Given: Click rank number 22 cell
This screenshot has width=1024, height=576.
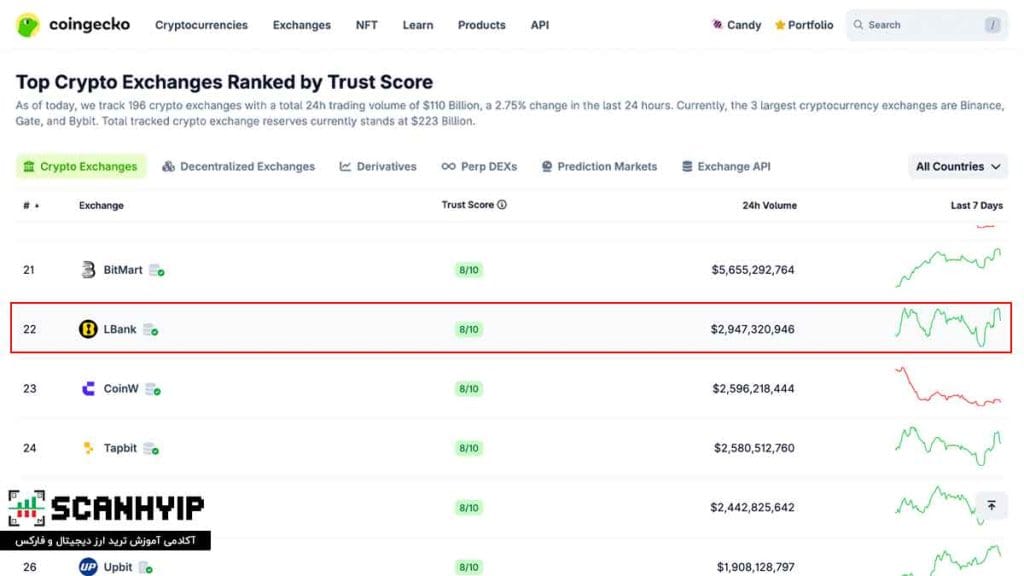Looking at the screenshot, I should [29, 329].
